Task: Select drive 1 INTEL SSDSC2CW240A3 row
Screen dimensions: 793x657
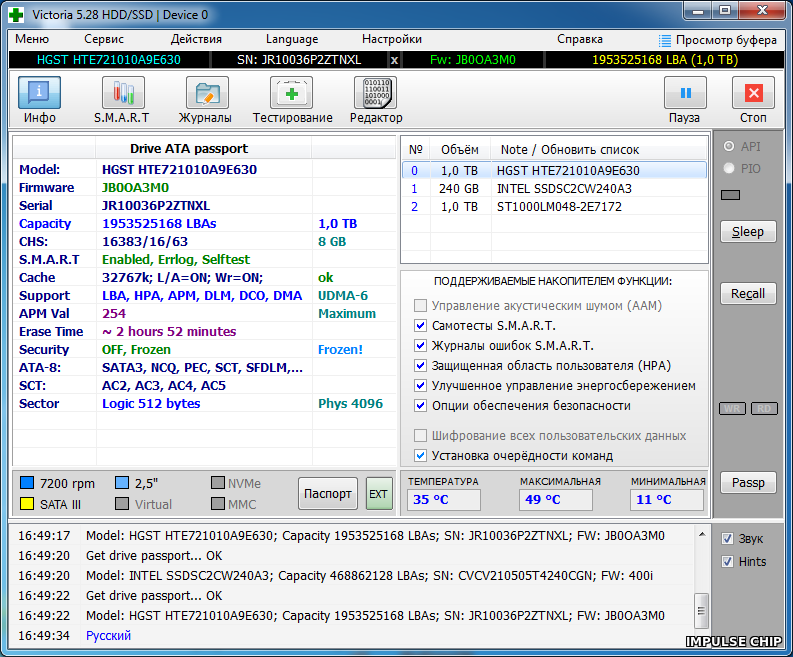Action: [x=554, y=189]
